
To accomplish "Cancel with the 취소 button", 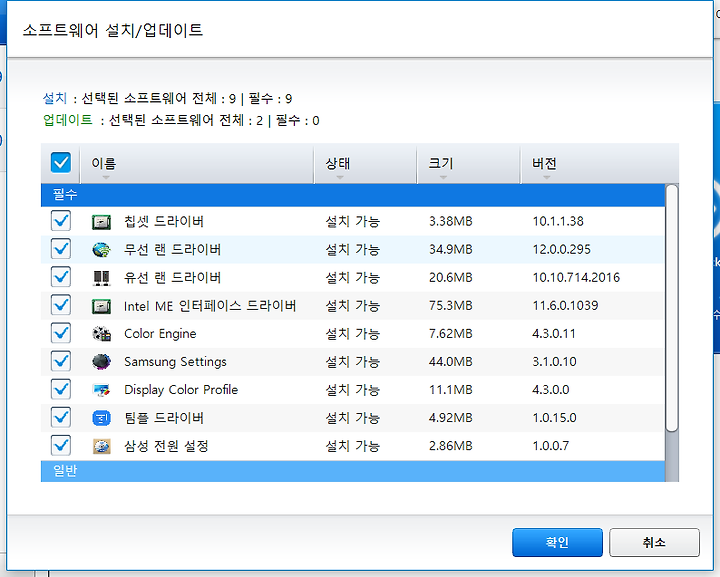I will point(654,543).
